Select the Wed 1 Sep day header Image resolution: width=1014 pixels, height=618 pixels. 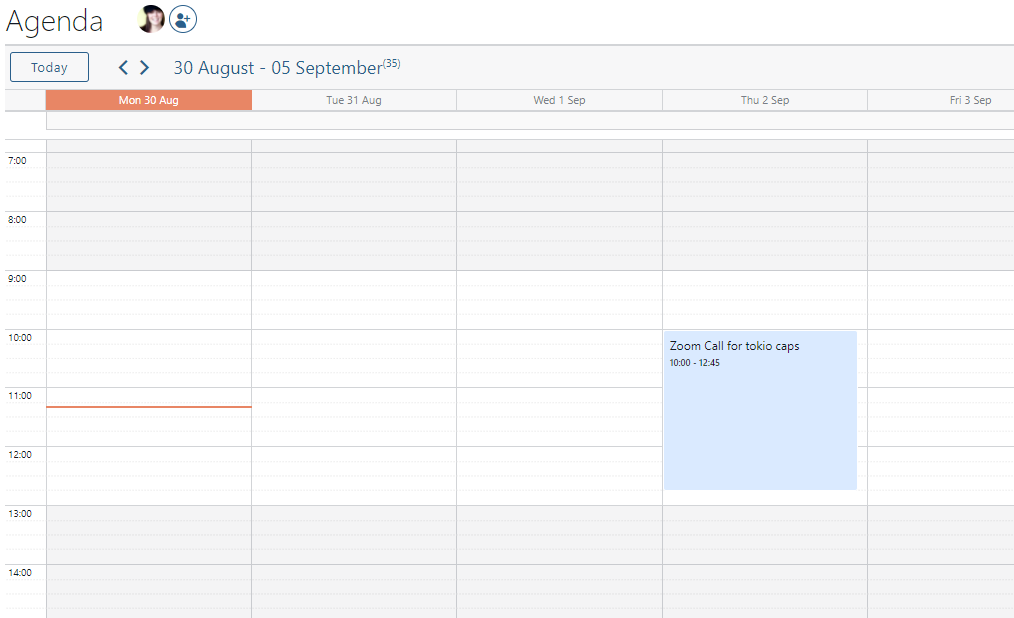point(559,100)
